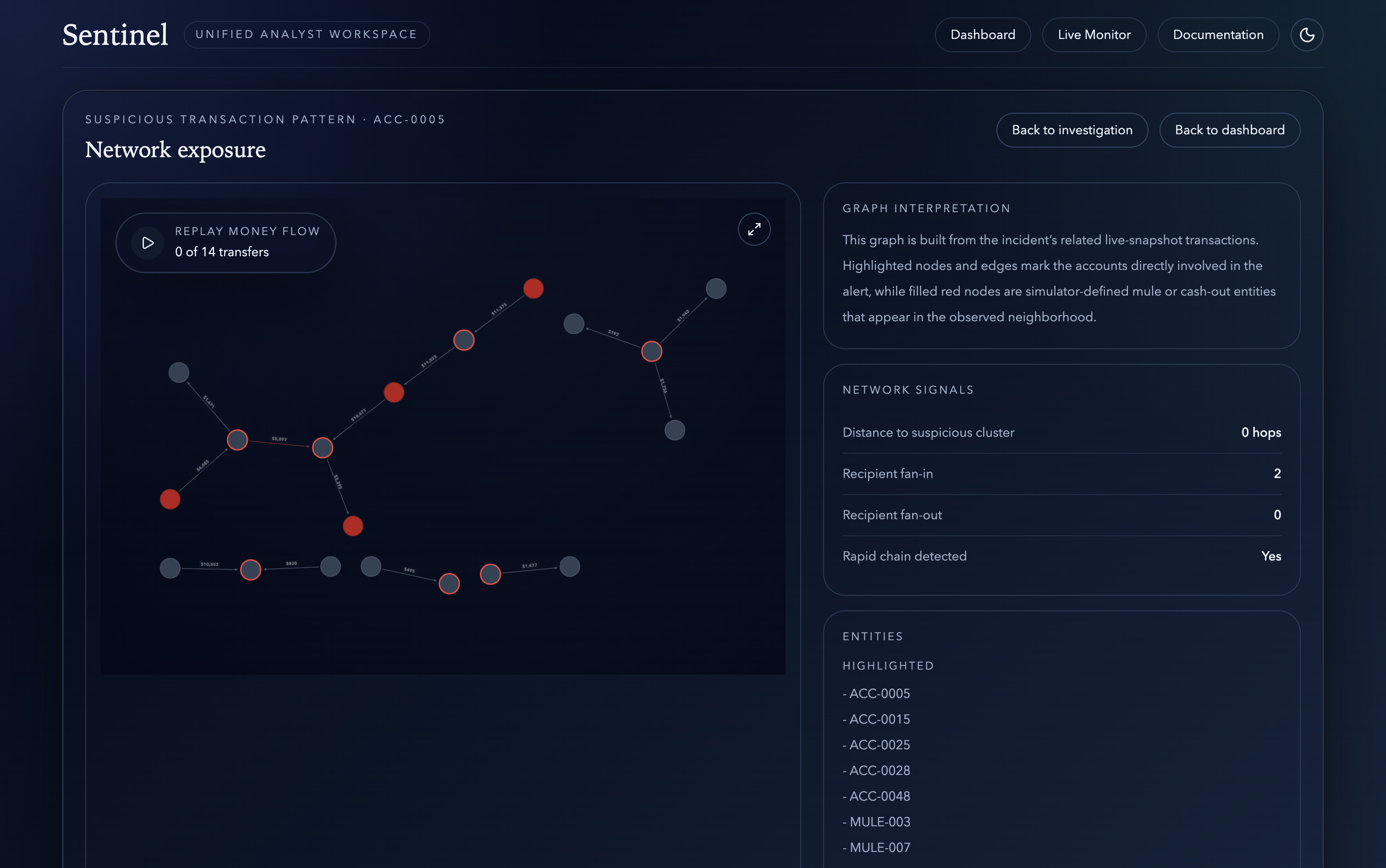This screenshot has width=1386, height=868.
Task: Expand the graph to fullscreen
Action: click(x=754, y=230)
